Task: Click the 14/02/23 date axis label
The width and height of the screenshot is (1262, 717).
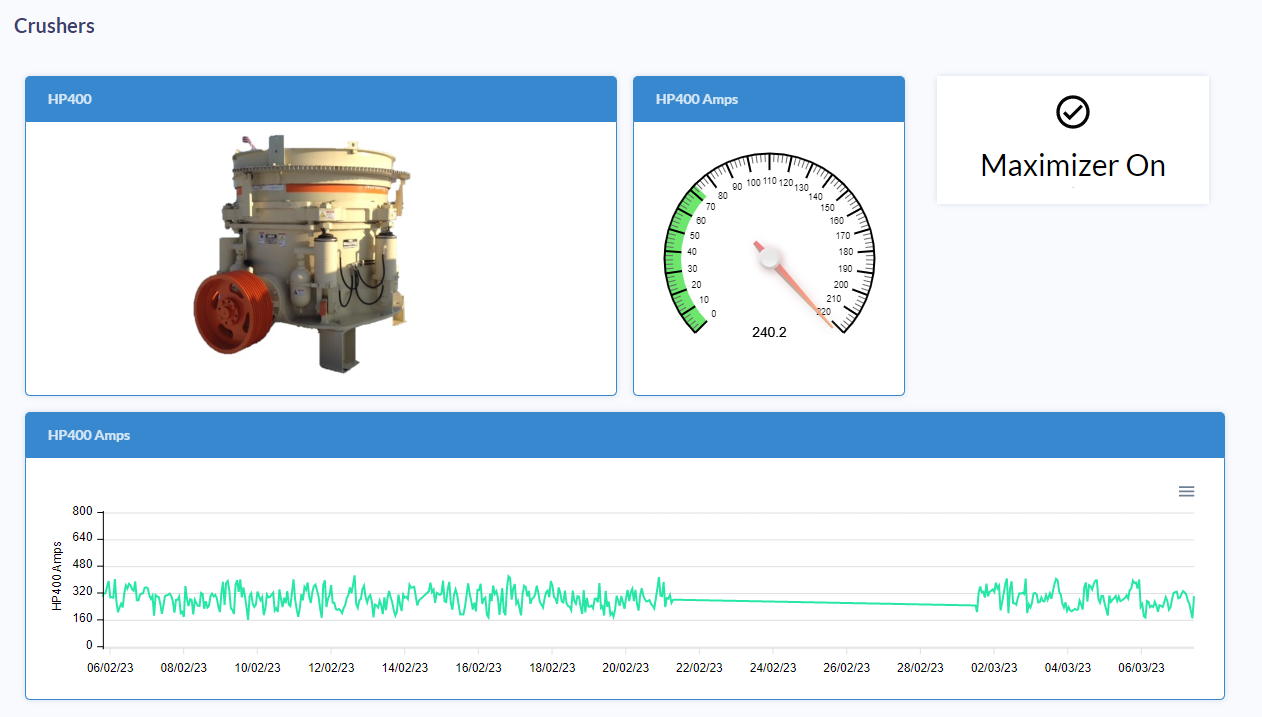Action: [405, 667]
